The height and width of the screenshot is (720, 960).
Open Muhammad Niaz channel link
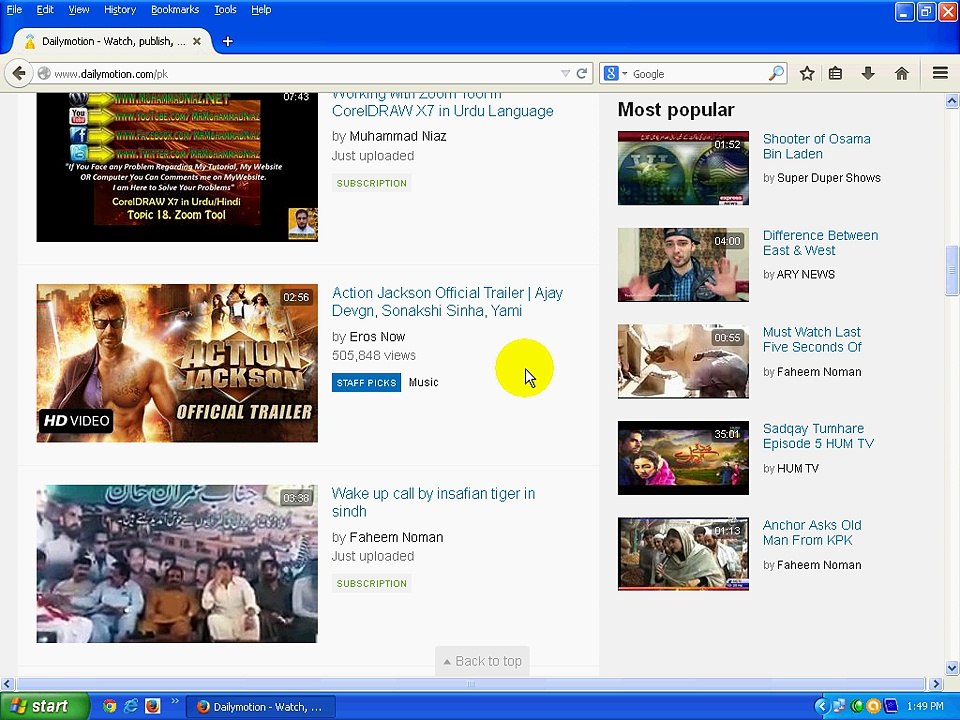point(397,137)
